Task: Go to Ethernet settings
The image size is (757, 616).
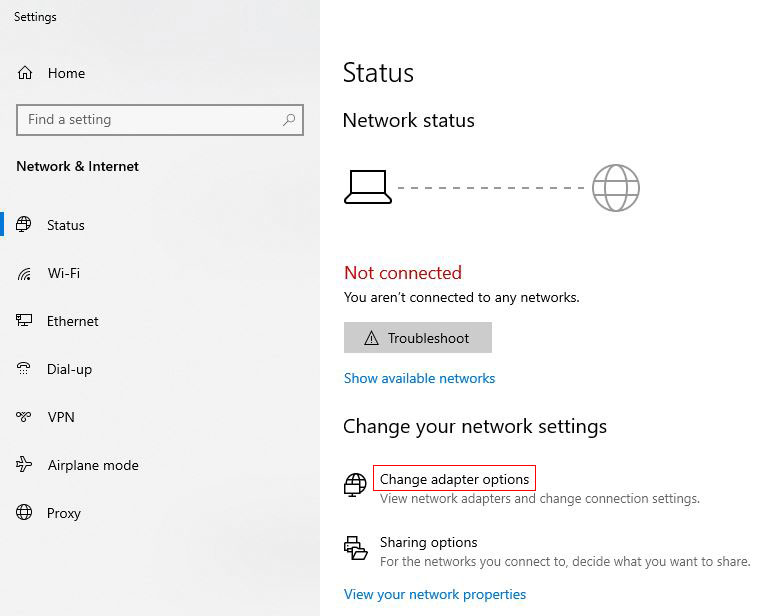Action: [x=72, y=321]
